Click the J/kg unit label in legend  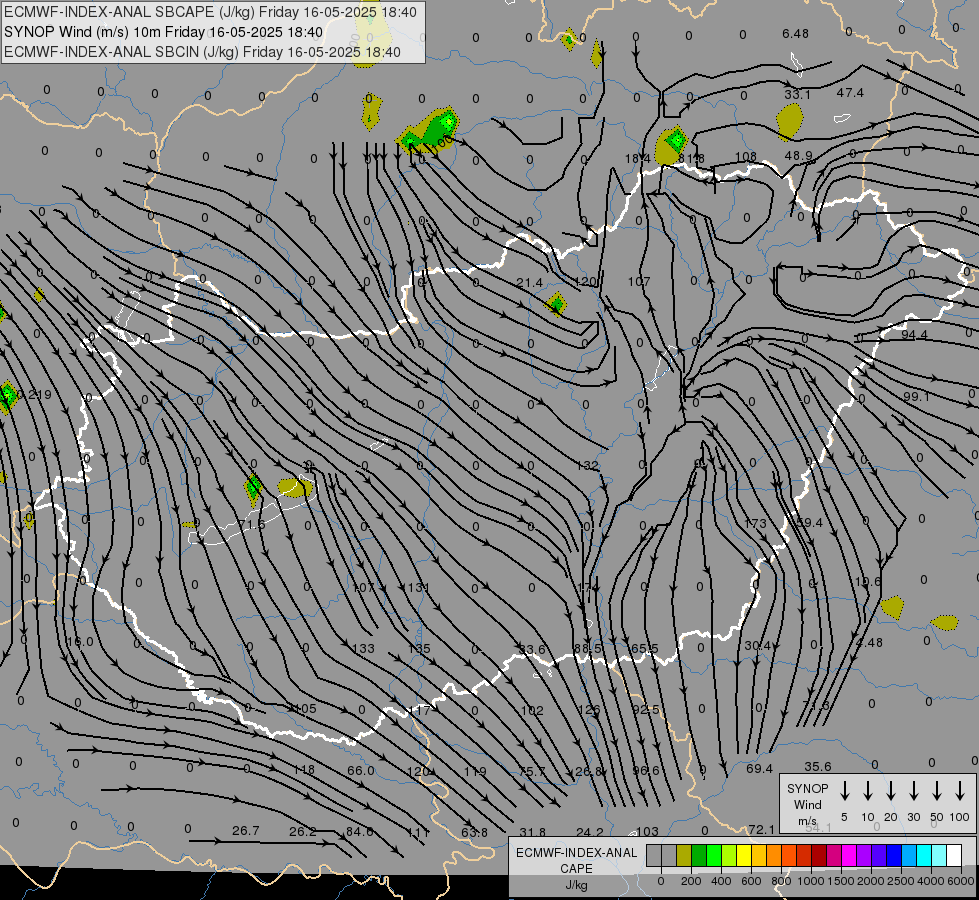[x=576, y=885]
